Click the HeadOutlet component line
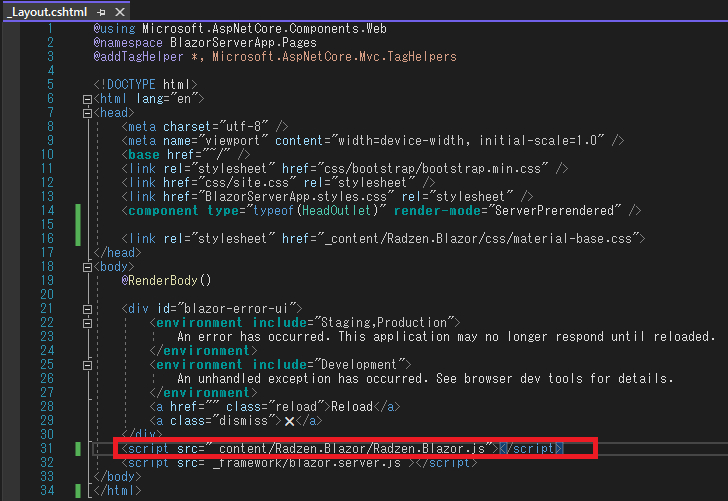The width and height of the screenshot is (728, 501). point(381,211)
